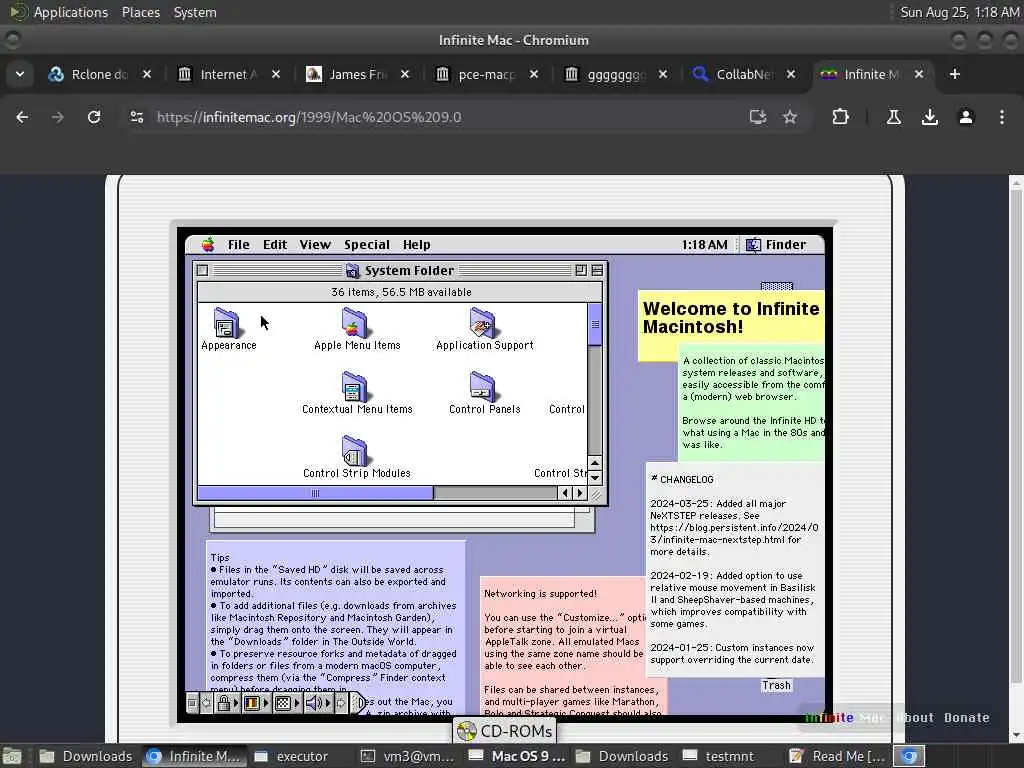Image resolution: width=1024 pixels, height=768 pixels.
Task: Open the Chromium downloads icon
Action: point(930,117)
